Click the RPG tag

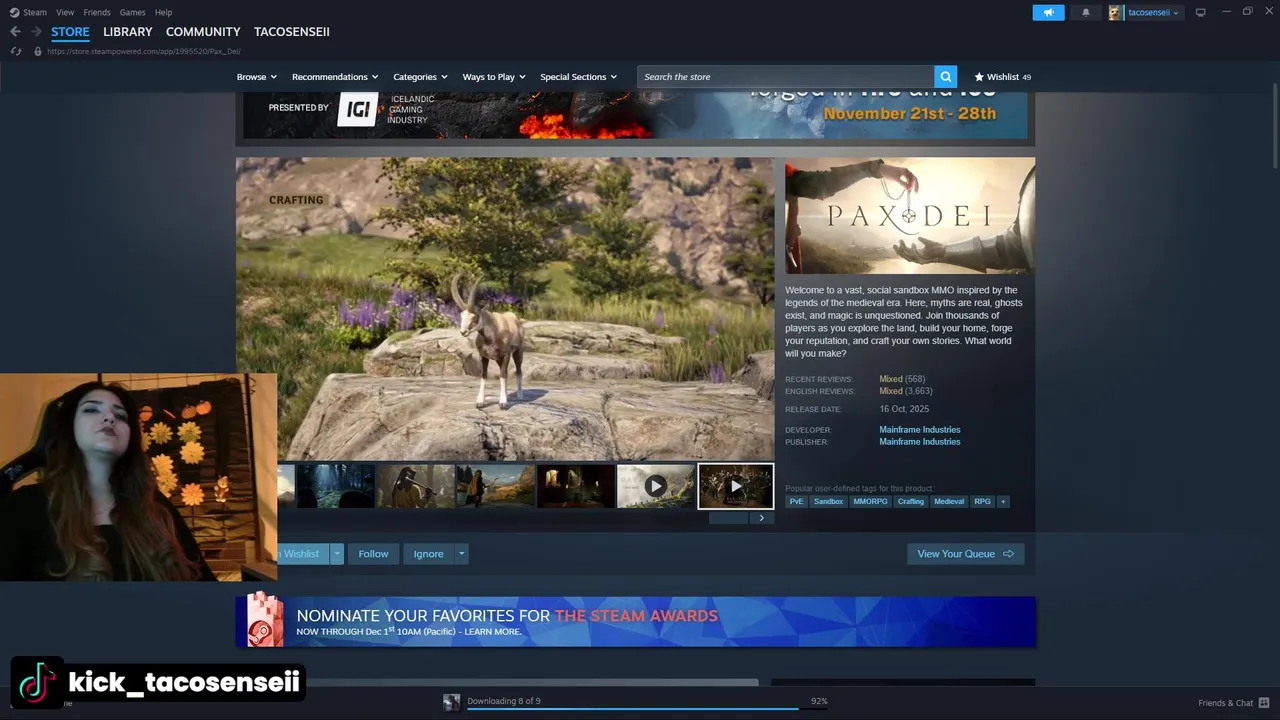coord(983,501)
